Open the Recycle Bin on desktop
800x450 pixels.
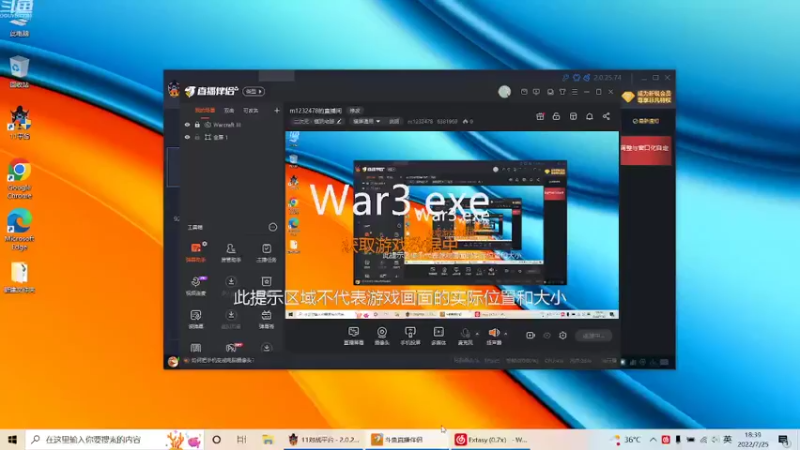click(19, 72)
